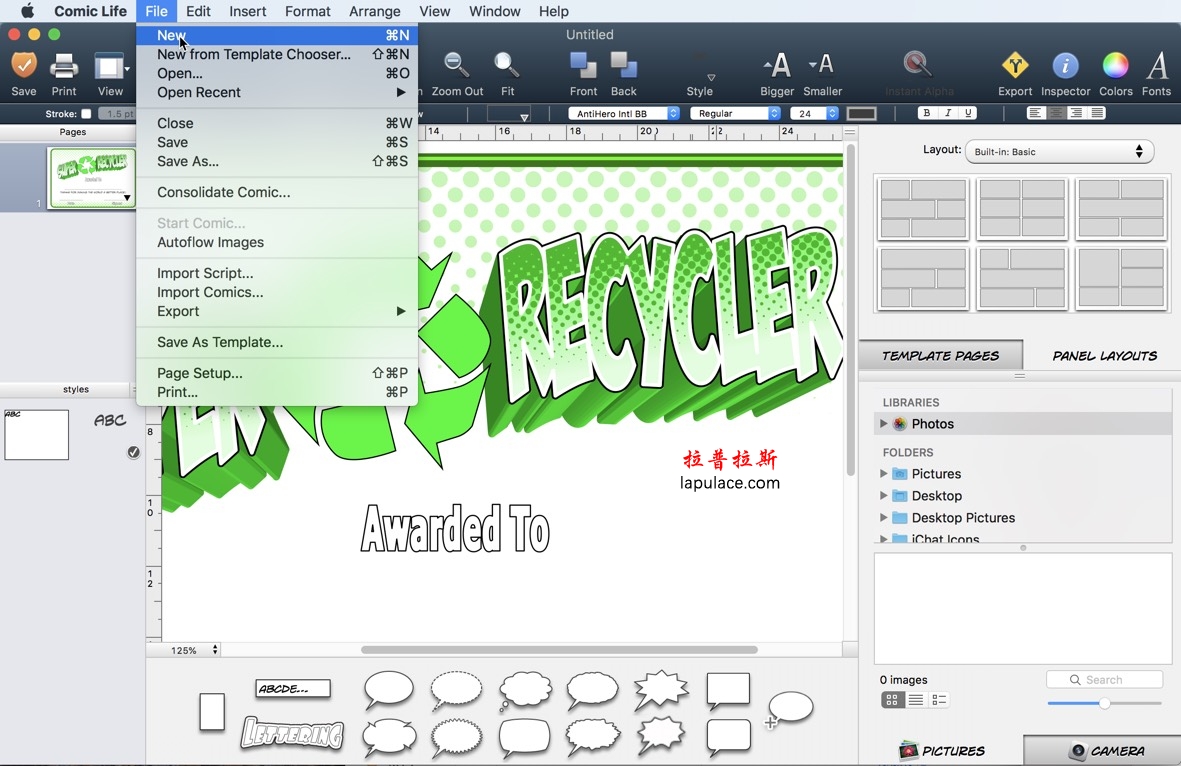Switch to Panel Layouts tab
The width and height of the screenshot is (1181, 766).
tap(1103, 356)
